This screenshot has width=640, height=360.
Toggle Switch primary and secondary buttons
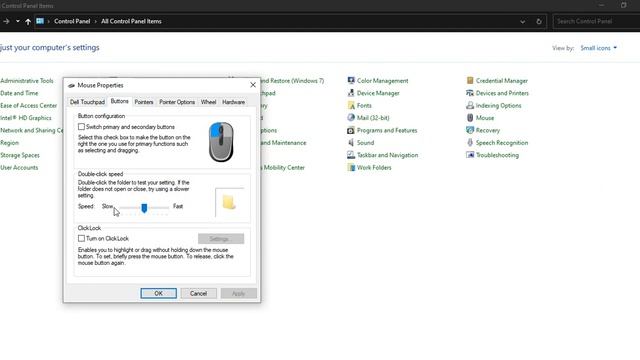pyautogui.click(x=81, y=127)
